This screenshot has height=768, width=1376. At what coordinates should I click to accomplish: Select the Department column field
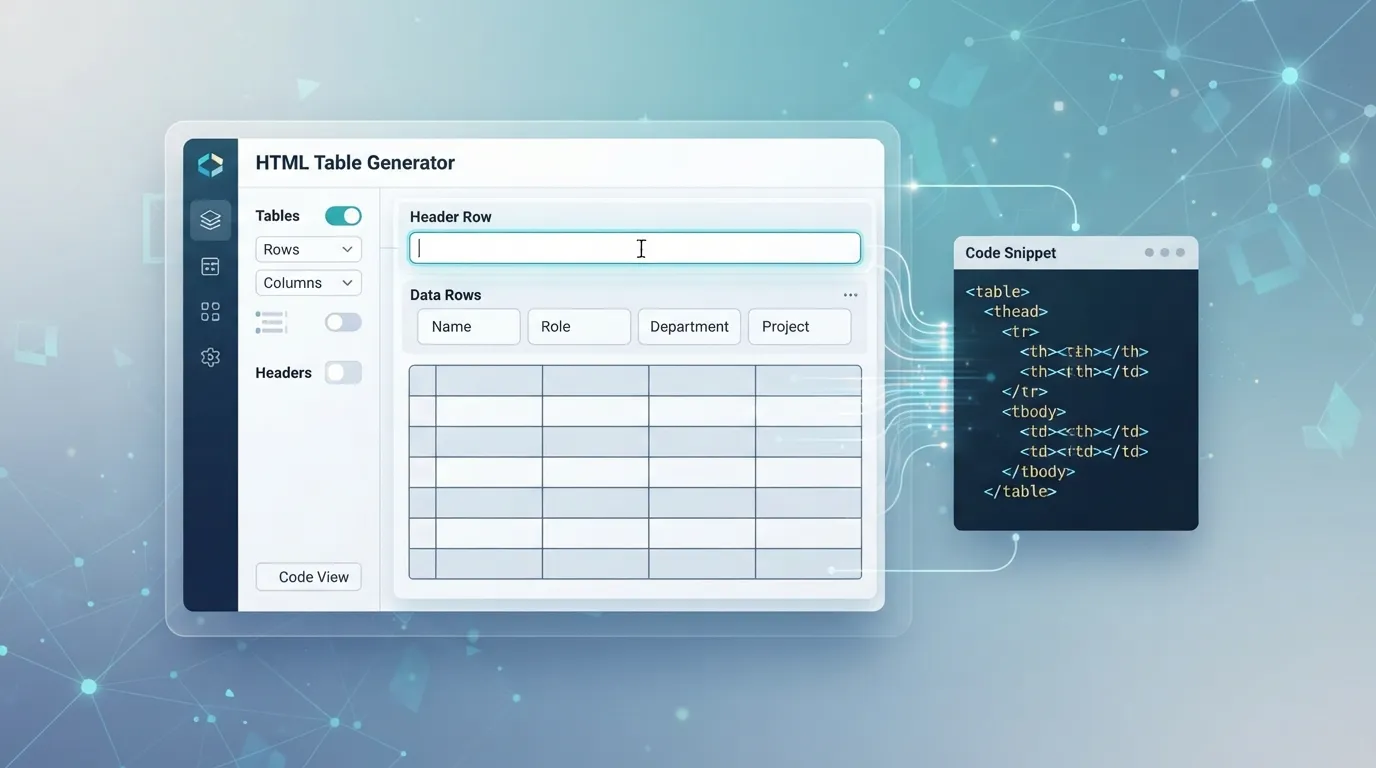click(689, 327)
